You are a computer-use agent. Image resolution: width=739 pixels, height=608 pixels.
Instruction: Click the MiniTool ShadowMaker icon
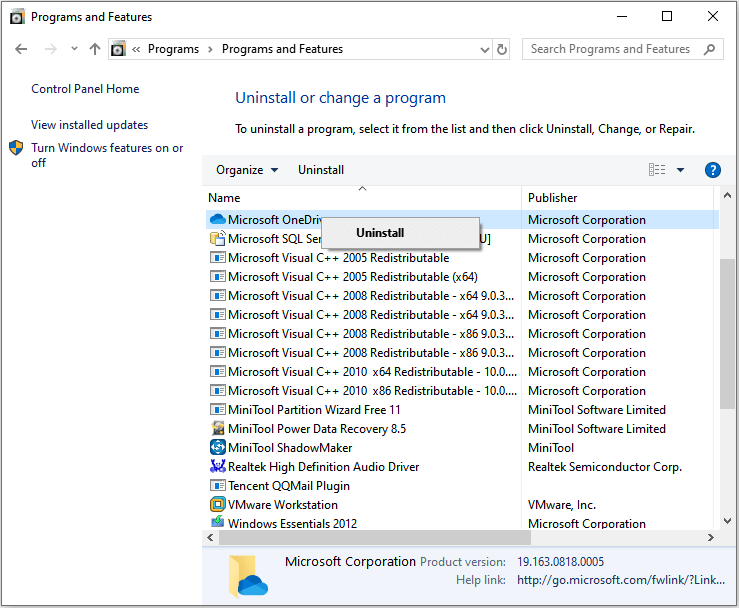(217, 447)
